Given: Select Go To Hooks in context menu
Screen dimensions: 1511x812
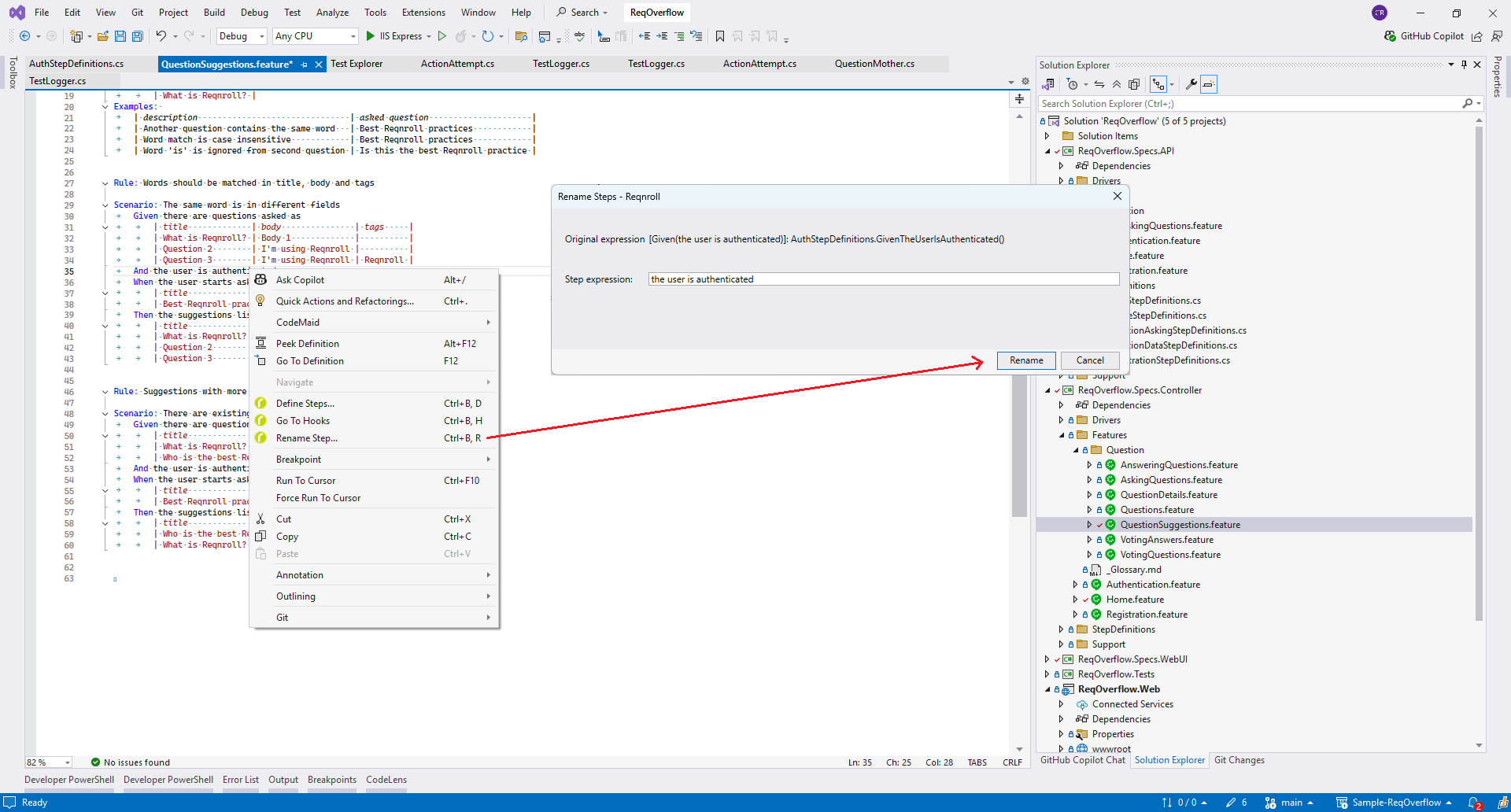Looking at the screenshot, I should coord(374,421).
